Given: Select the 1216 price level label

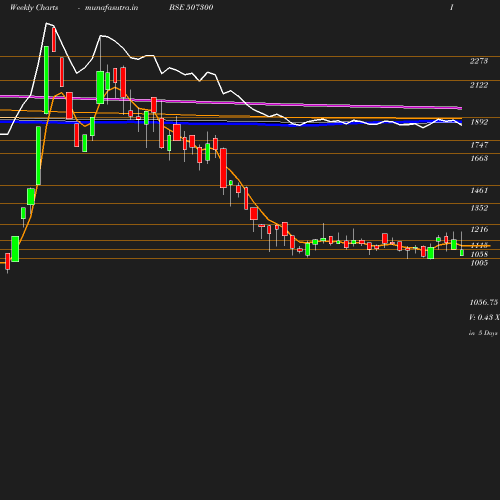Looking at the screenshot, I should tap(479, 229).
